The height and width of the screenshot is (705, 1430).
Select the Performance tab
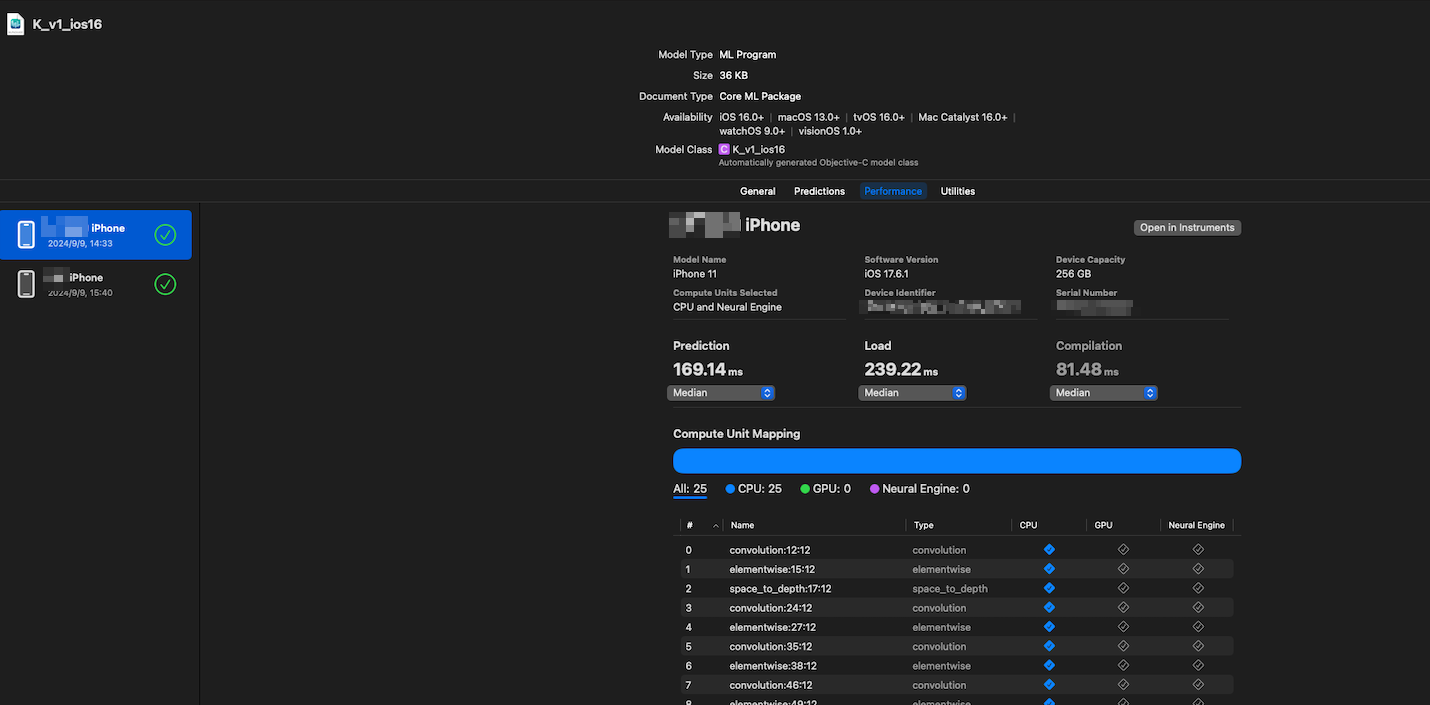coord(893,191)
